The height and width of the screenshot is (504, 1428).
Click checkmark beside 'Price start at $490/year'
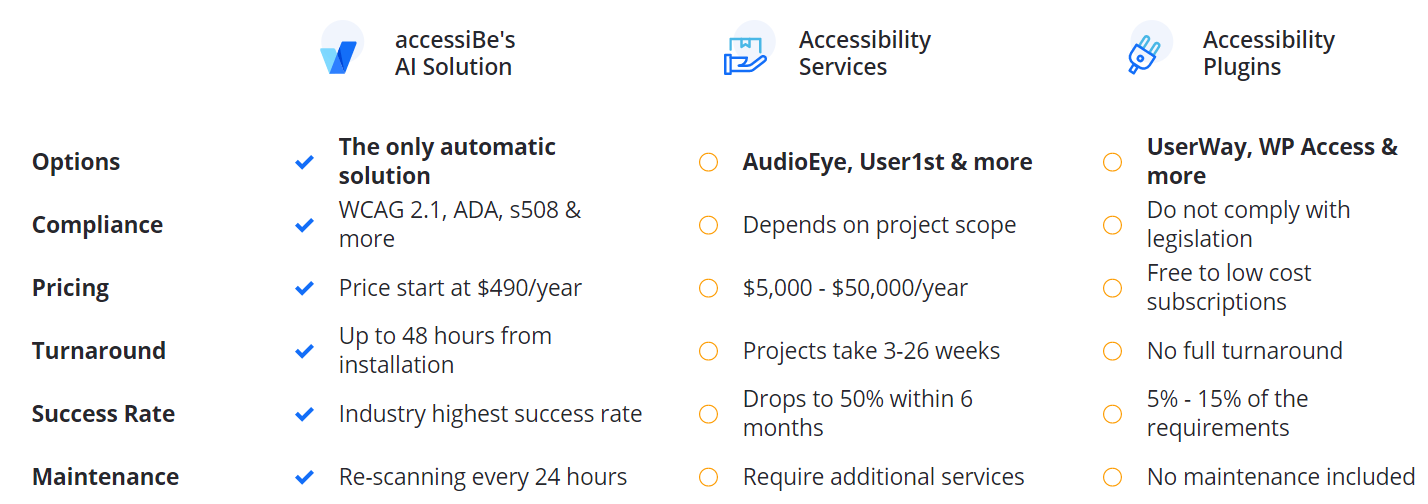305,288
